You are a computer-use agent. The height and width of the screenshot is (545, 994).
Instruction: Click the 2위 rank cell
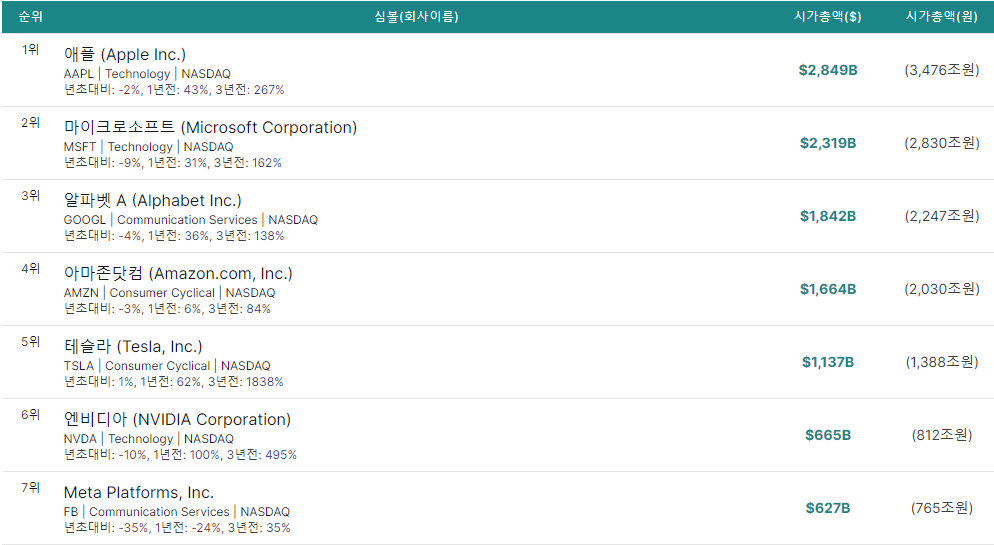30,122
